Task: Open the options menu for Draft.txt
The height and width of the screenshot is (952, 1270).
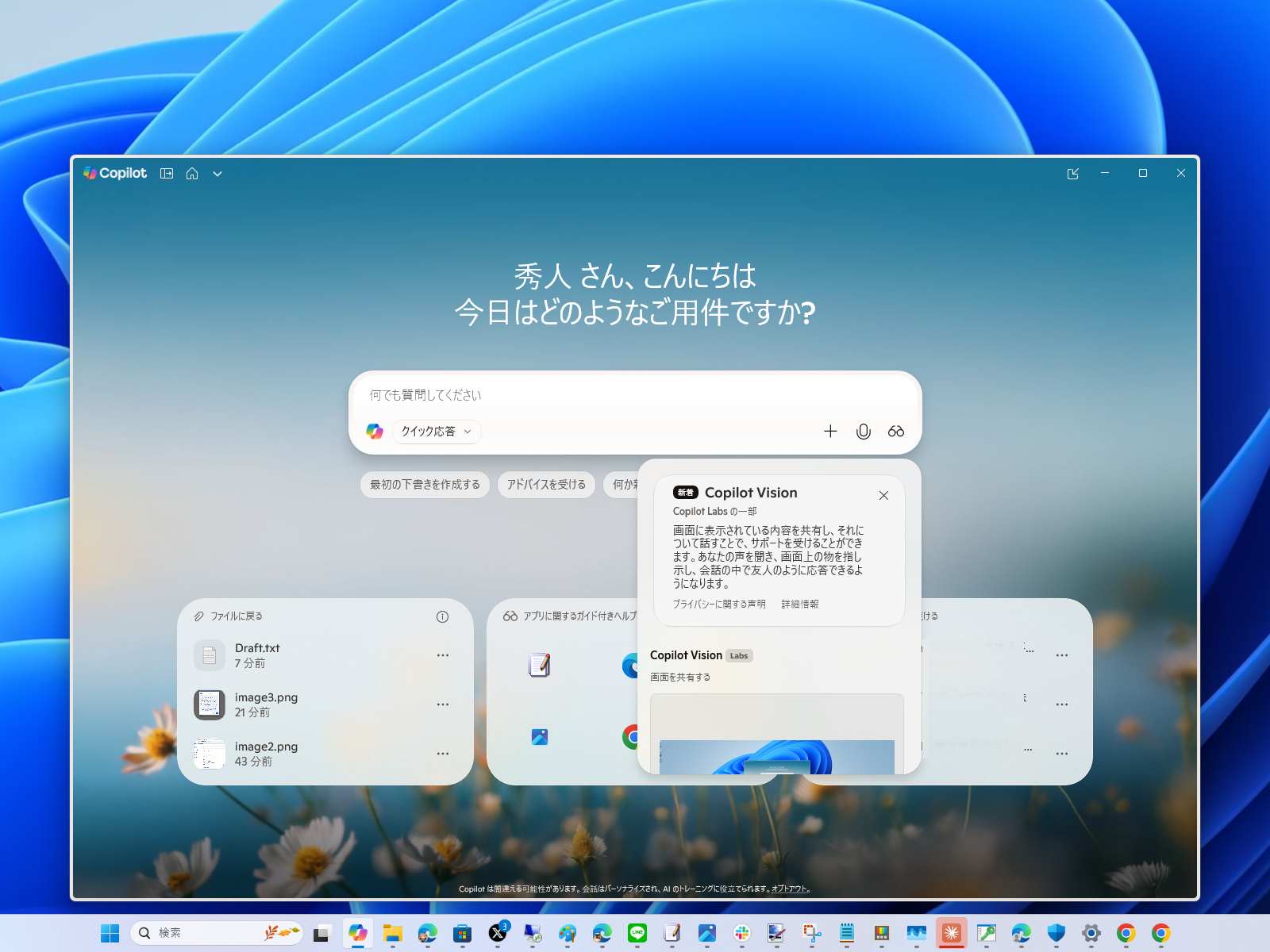Action: [443, 655]
